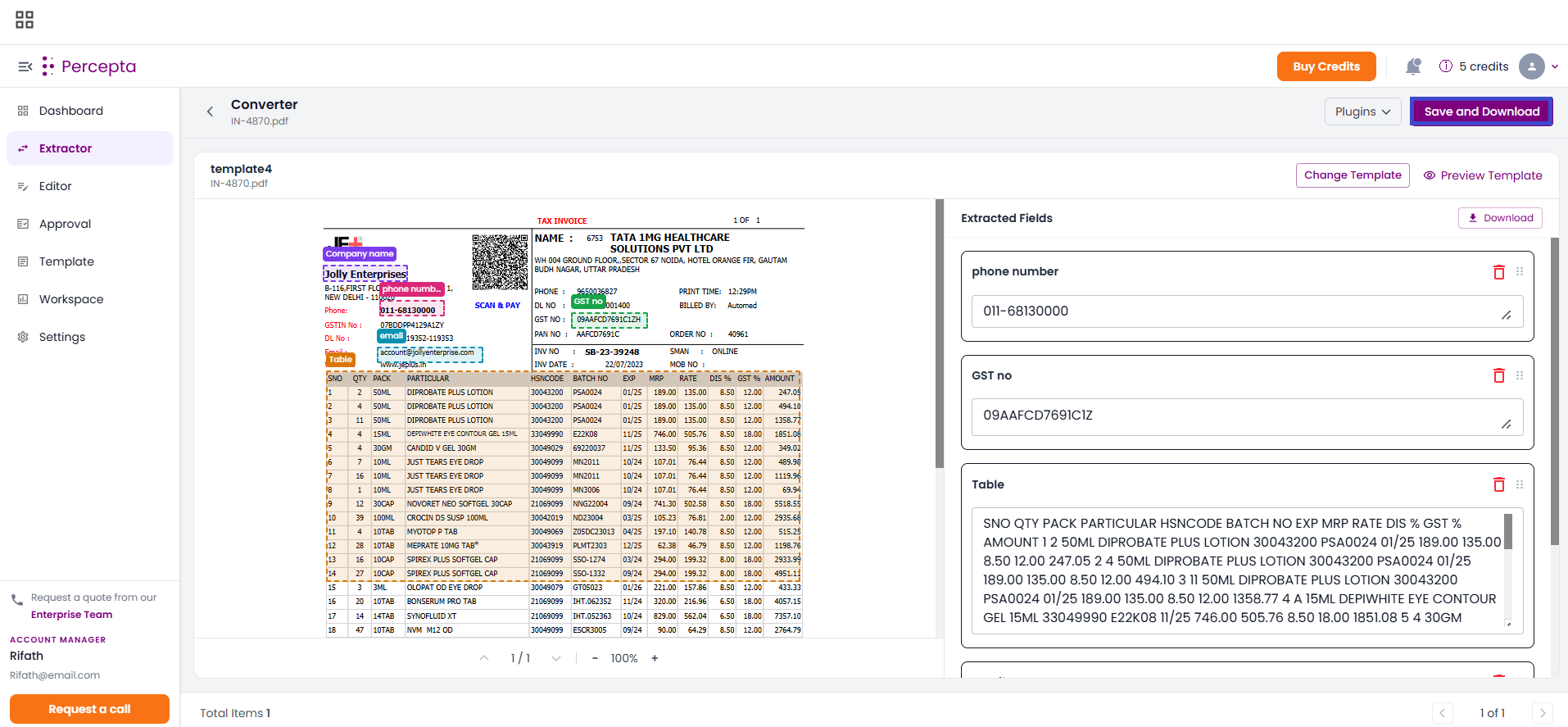This screenshot has height=727, width=1568.
Task: Open the Plugins dropdown
Action: click(1363, 111)
